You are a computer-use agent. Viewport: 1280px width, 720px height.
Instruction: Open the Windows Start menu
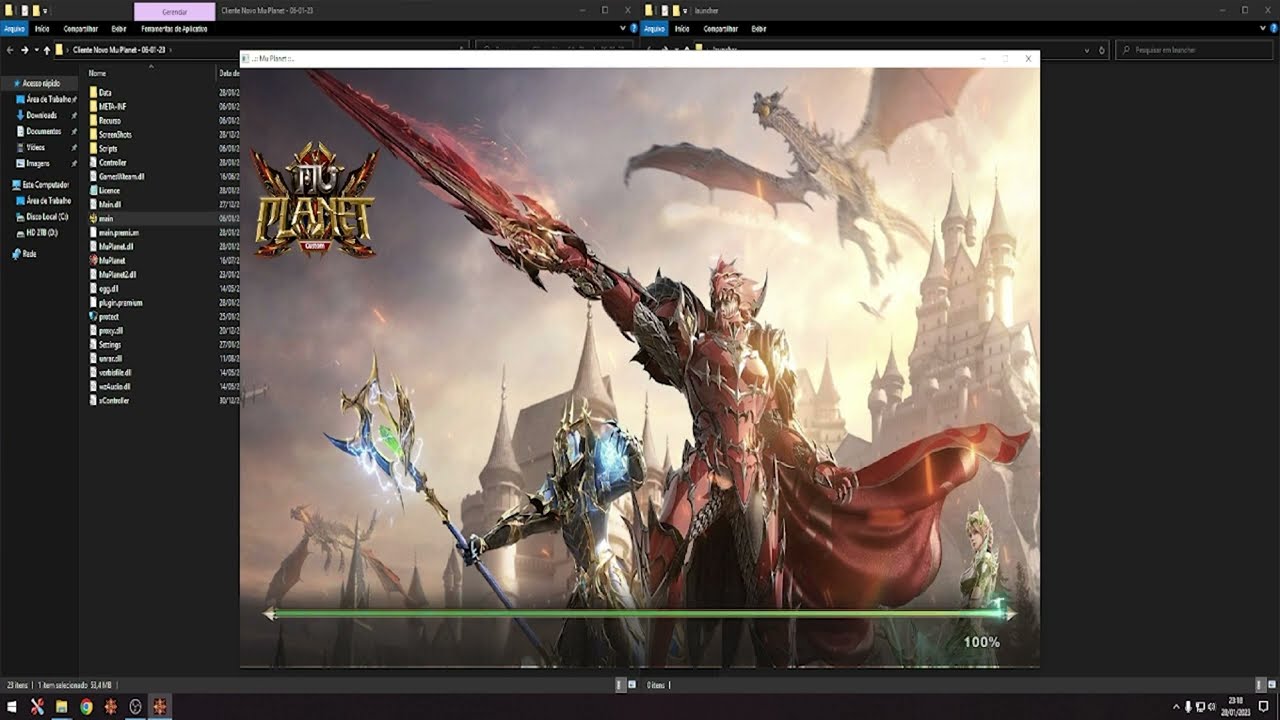point(13,706)
